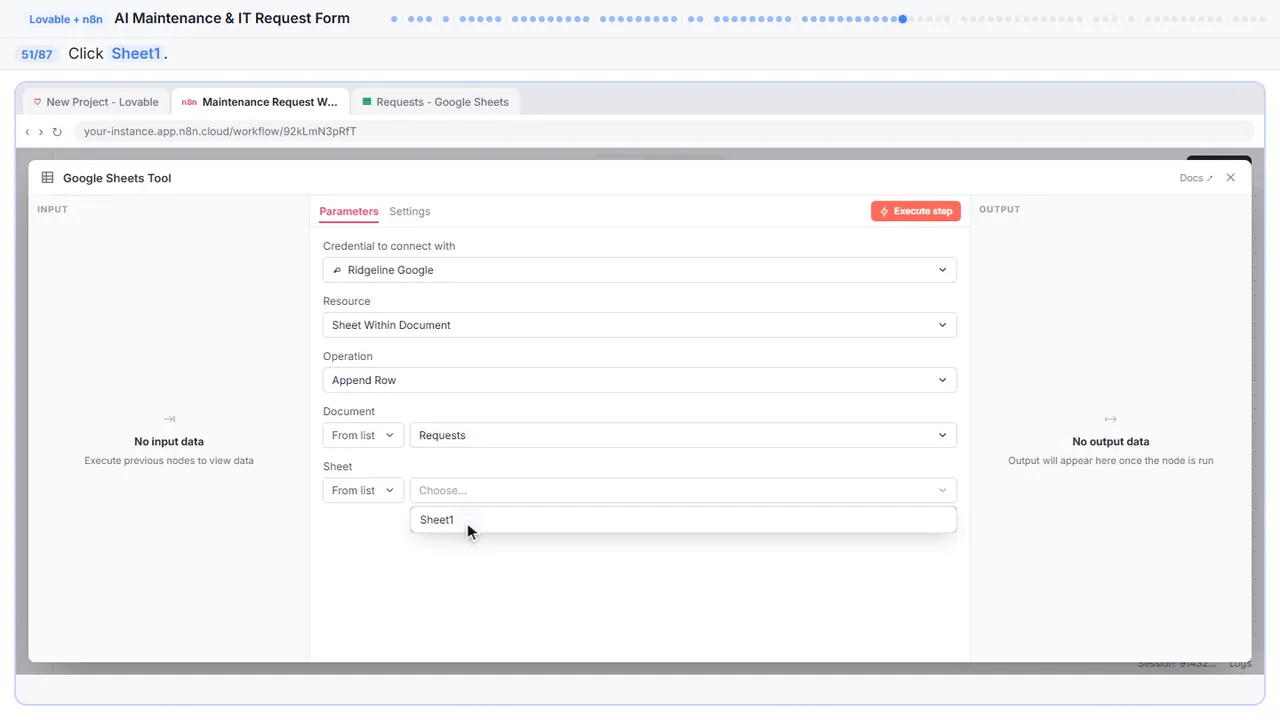The image size is (1280, 720).
Task: Open the Ridgeline Google credential dropdown
Action: tap(640, 270)
